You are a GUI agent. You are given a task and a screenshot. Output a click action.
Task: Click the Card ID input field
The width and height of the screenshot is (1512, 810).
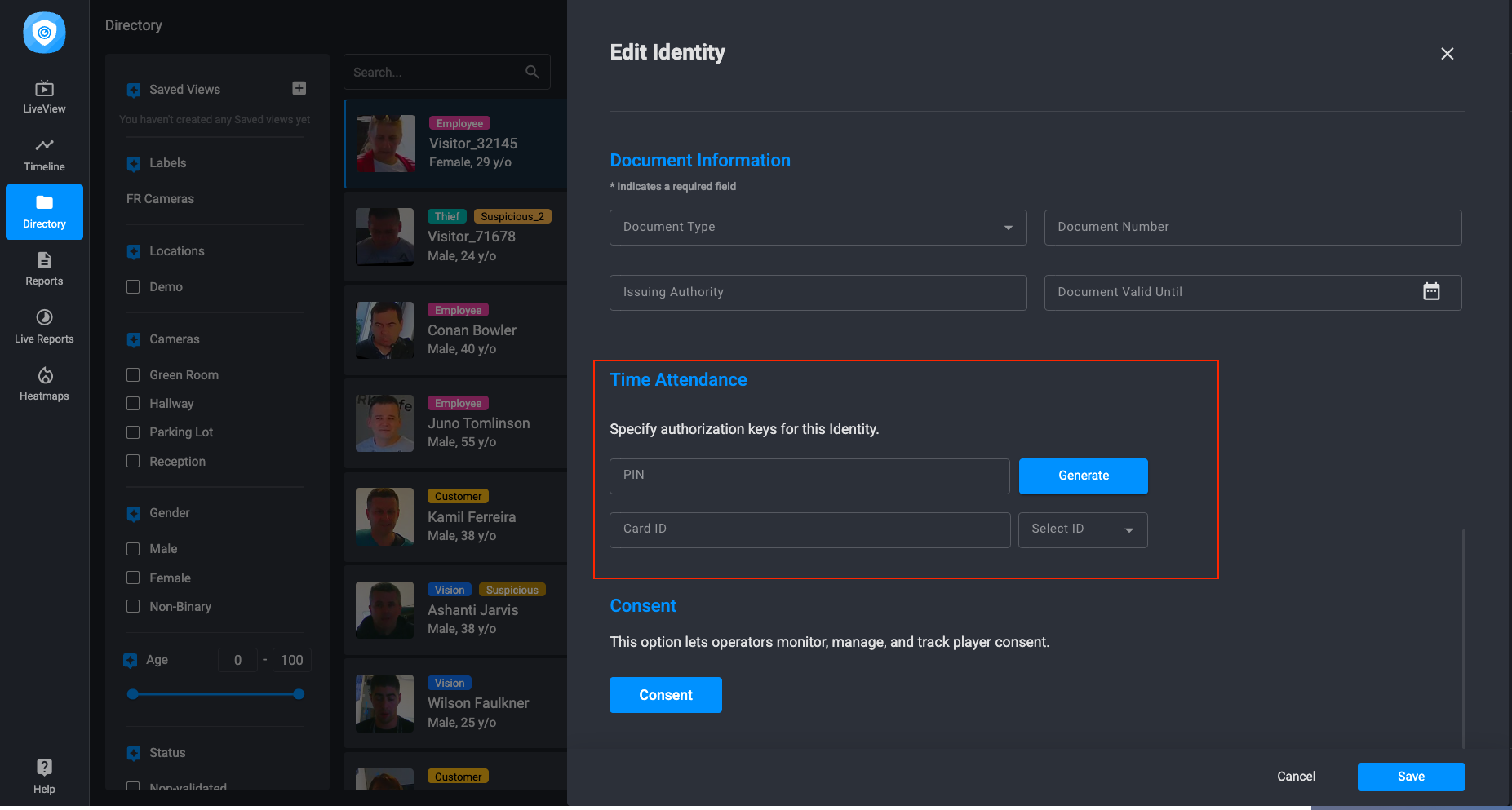809,529
